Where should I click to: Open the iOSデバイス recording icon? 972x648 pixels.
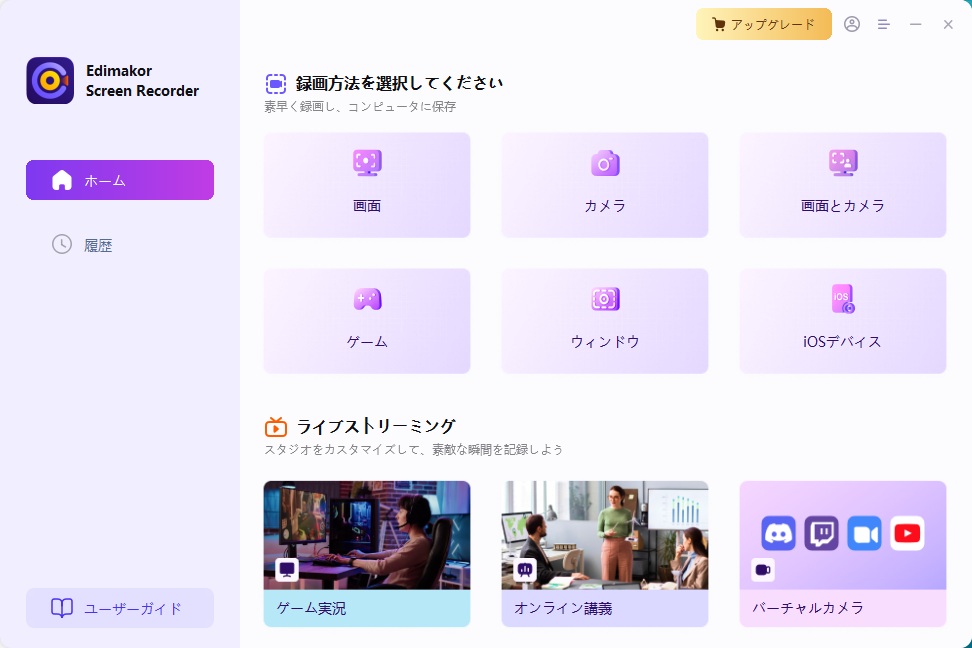pyautogui.click(x=843, y=298)
